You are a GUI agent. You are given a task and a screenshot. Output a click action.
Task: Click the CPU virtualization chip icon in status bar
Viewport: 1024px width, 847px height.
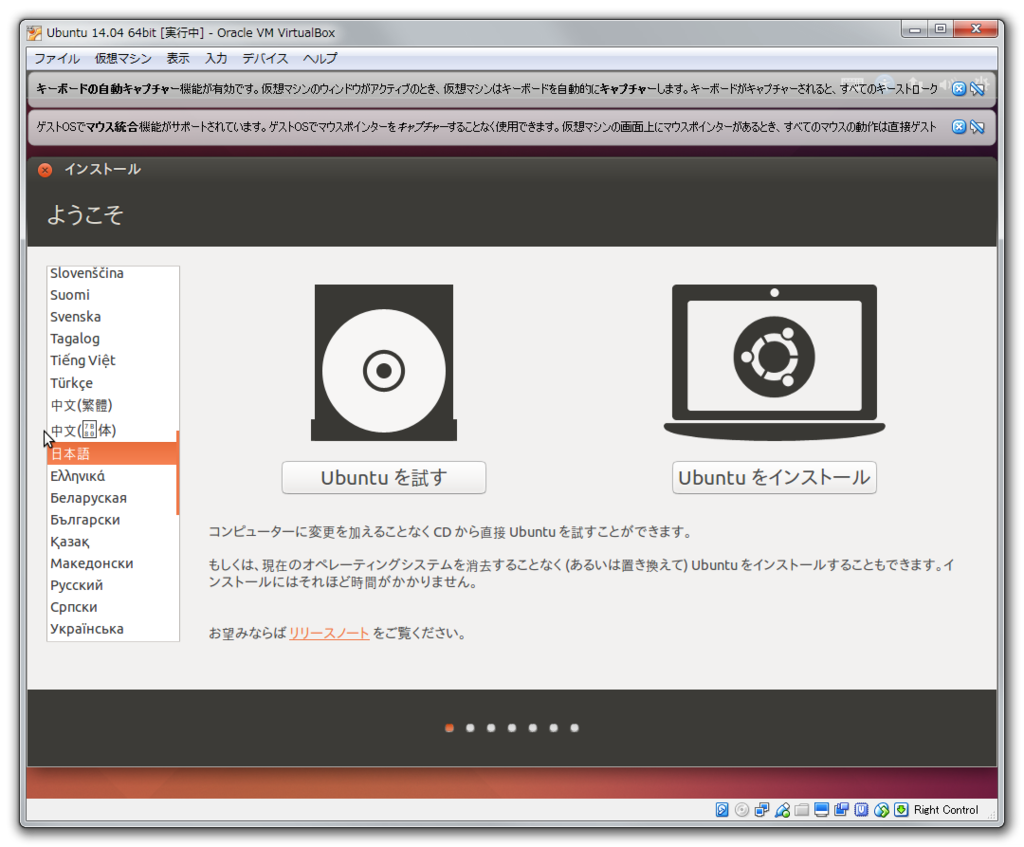(x=861, y=810)
